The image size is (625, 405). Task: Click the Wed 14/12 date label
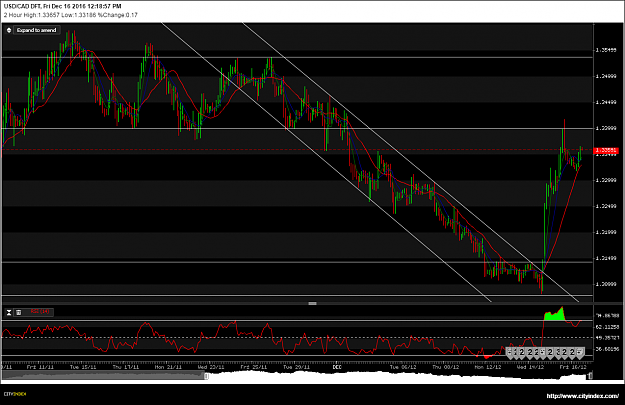531,367
